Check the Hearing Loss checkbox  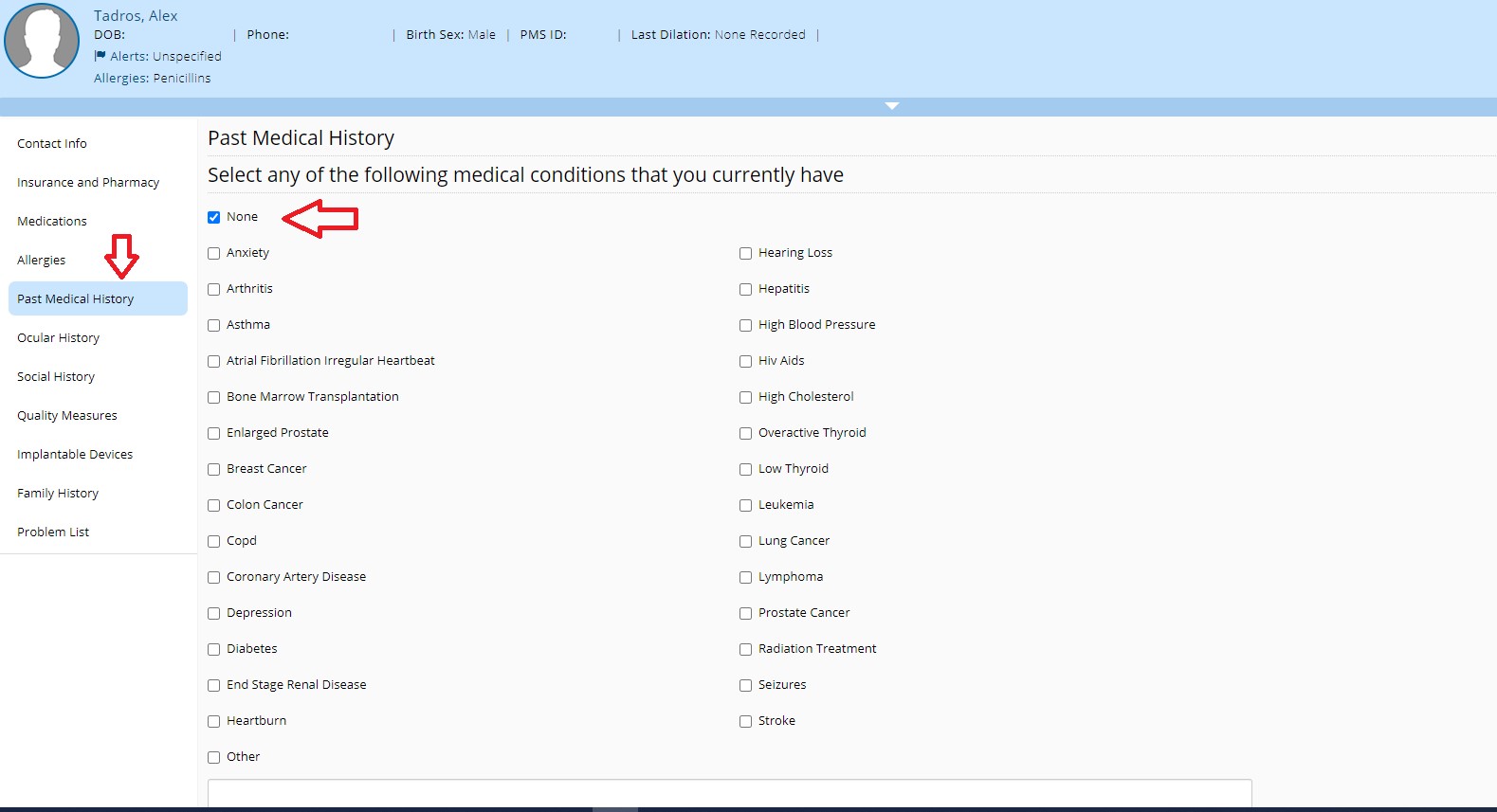tap(746, 253)
